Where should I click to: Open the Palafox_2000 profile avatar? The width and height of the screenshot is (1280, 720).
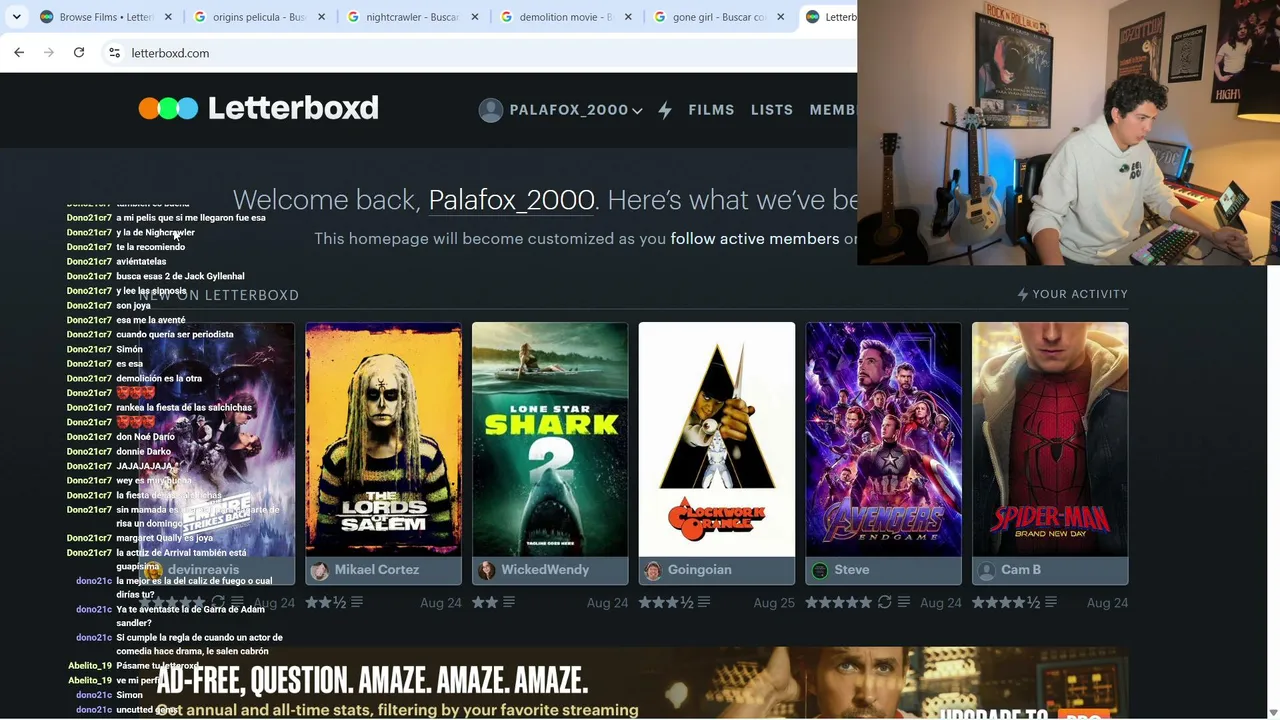pyautogui.click(x=490, y=110)
